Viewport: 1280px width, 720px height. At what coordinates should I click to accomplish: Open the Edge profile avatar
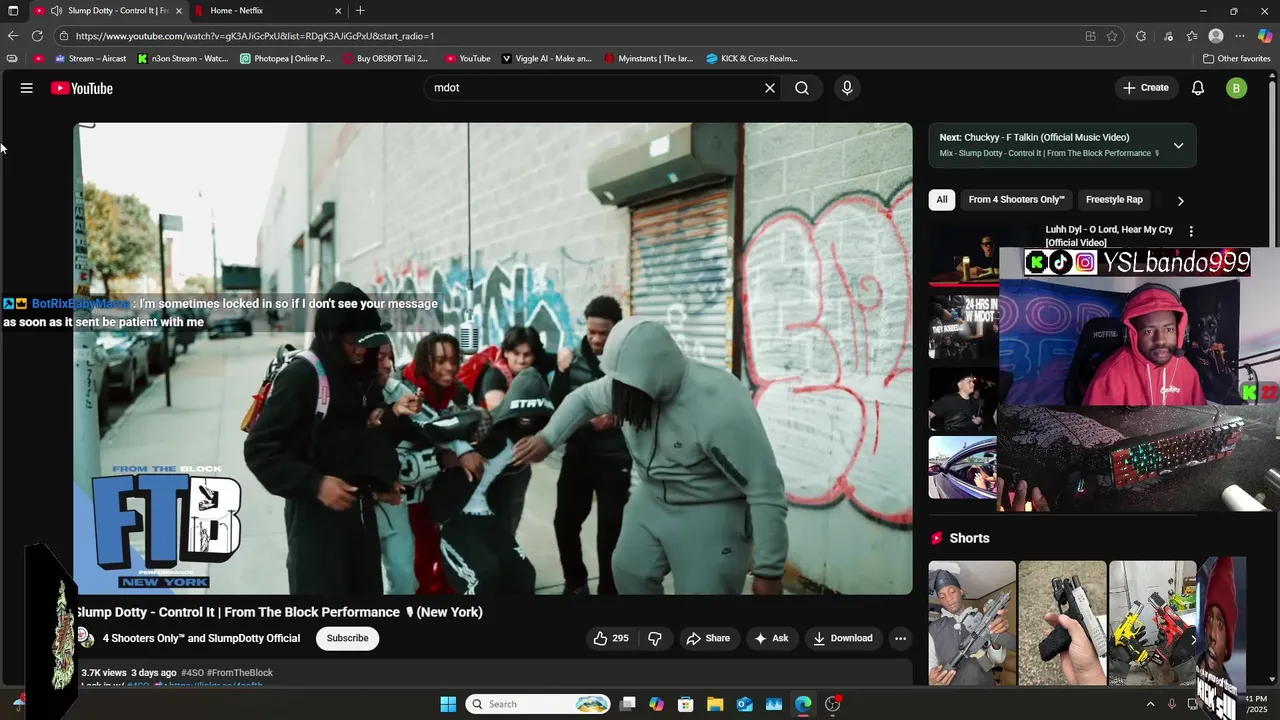(x=1216, y=36)
